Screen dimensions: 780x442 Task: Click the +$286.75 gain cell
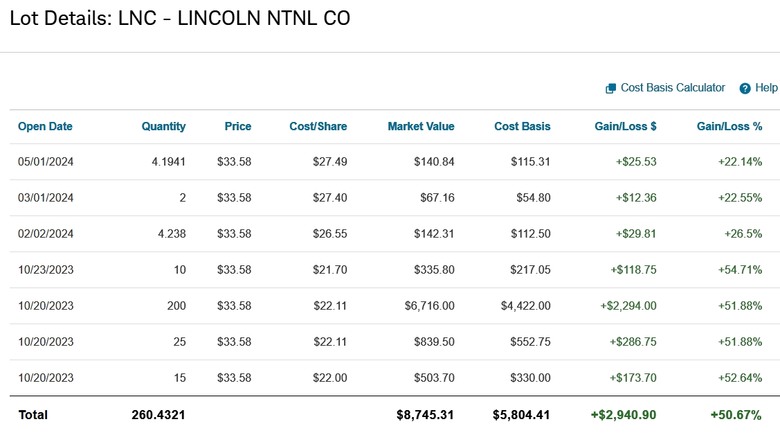[633, 342]
